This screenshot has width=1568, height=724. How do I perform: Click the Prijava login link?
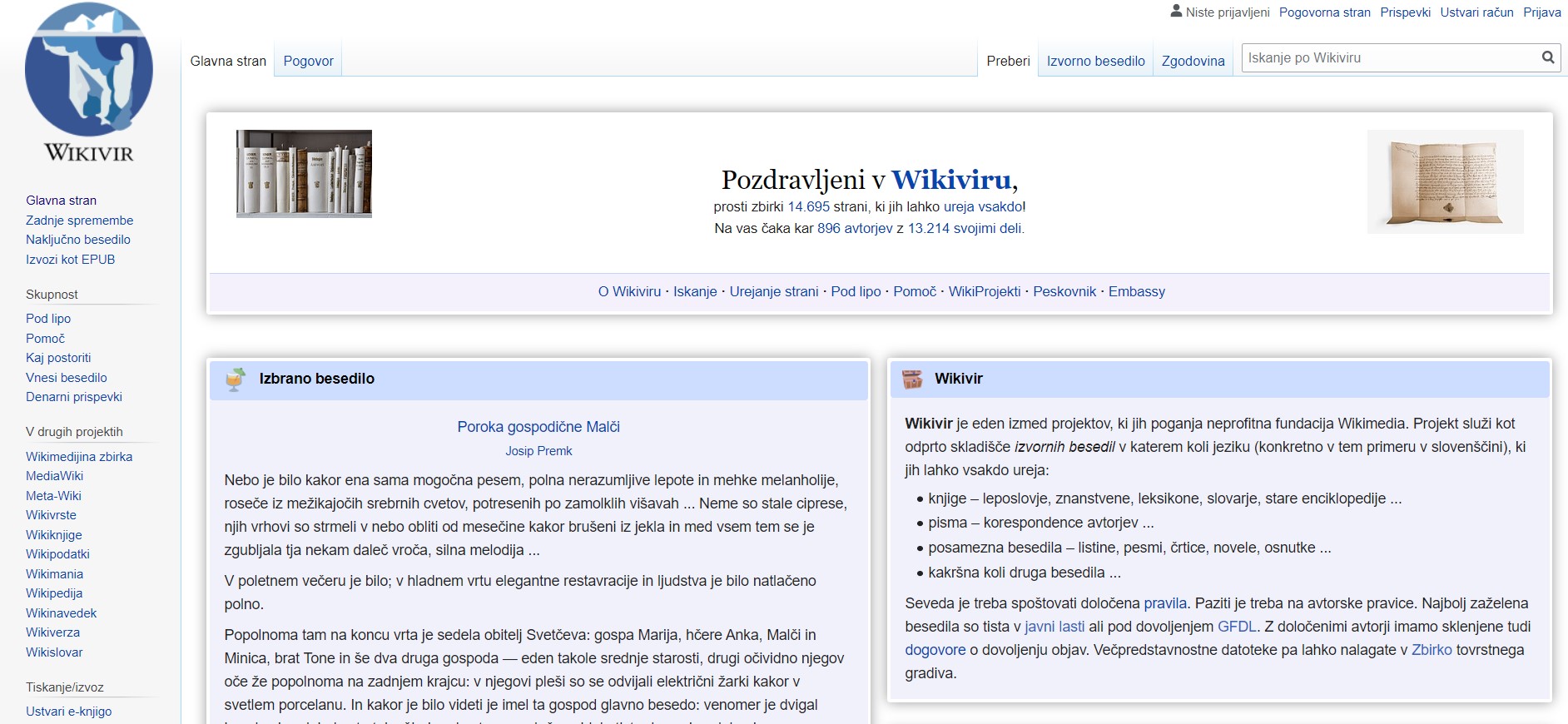point(1542,12)
